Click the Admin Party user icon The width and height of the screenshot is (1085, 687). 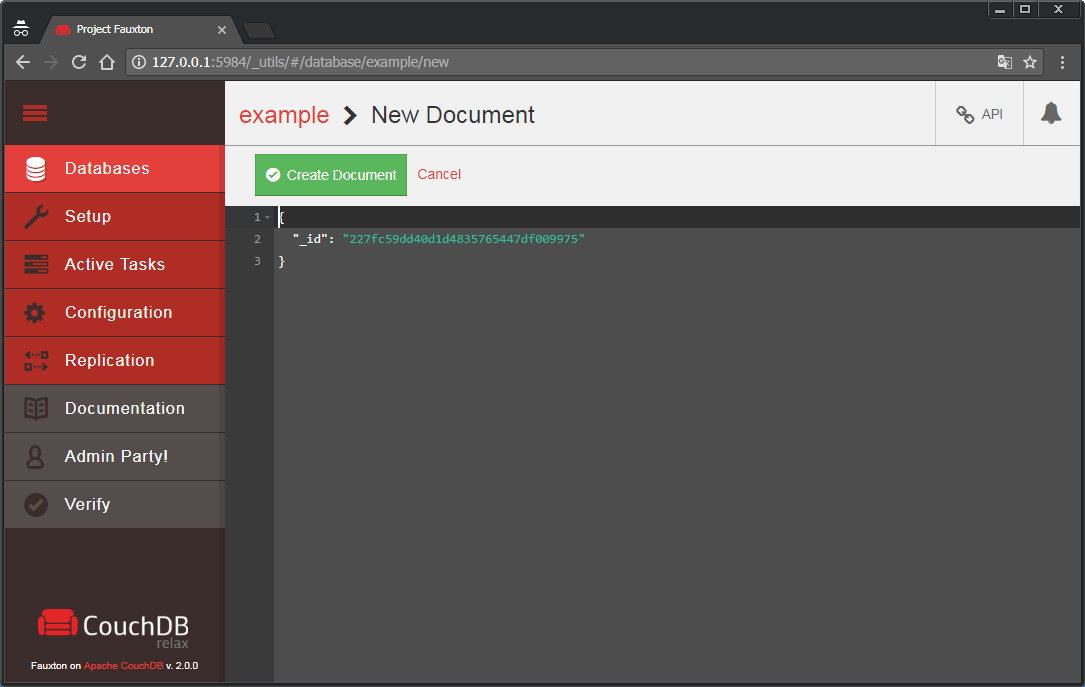pyautogui.click(x=36, y=457)
